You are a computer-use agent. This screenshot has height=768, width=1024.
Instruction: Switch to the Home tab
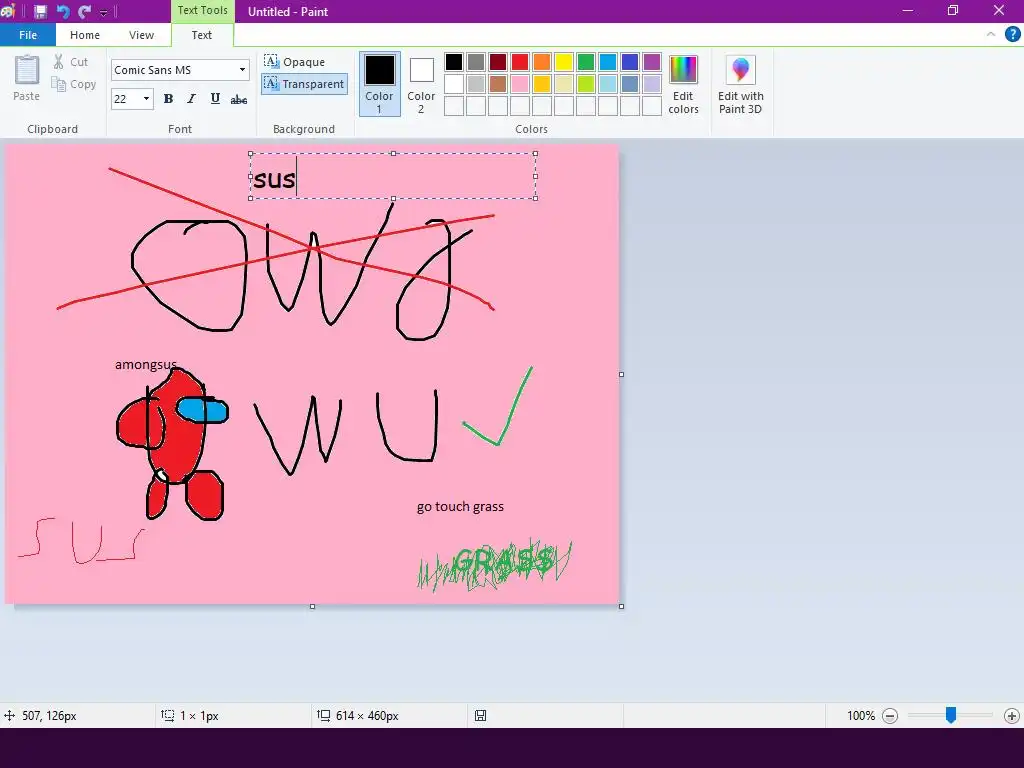click(x=85, y=35)
